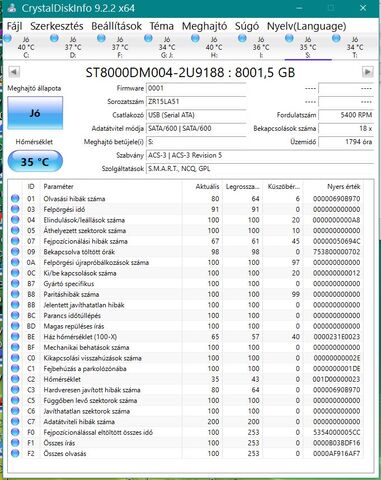Click status icon for Olvasási hibák száma
This screenshot has height=480, width=381.
[x=15, y=199]
